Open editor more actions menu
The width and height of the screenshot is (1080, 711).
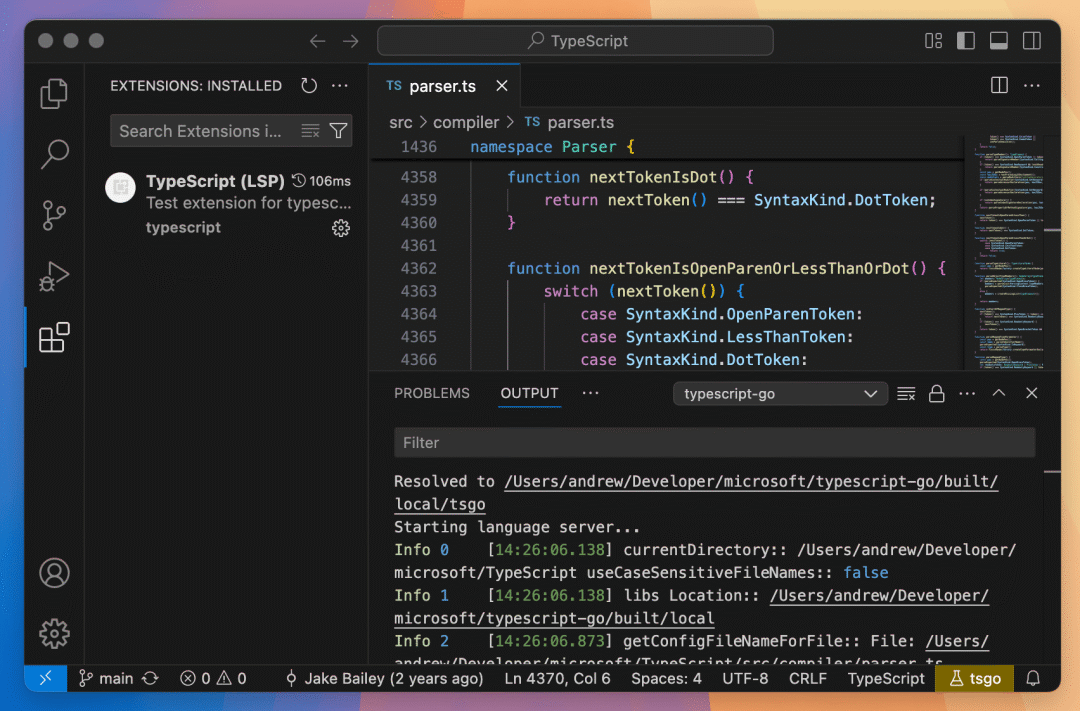[x=1032, y=85]
